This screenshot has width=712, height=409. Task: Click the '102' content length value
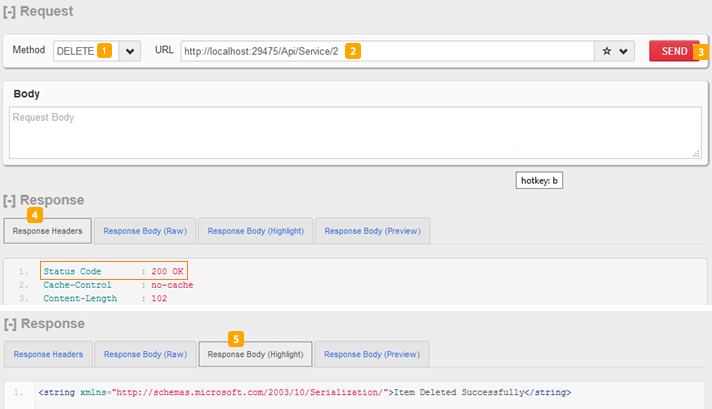[x=159, y=299]
